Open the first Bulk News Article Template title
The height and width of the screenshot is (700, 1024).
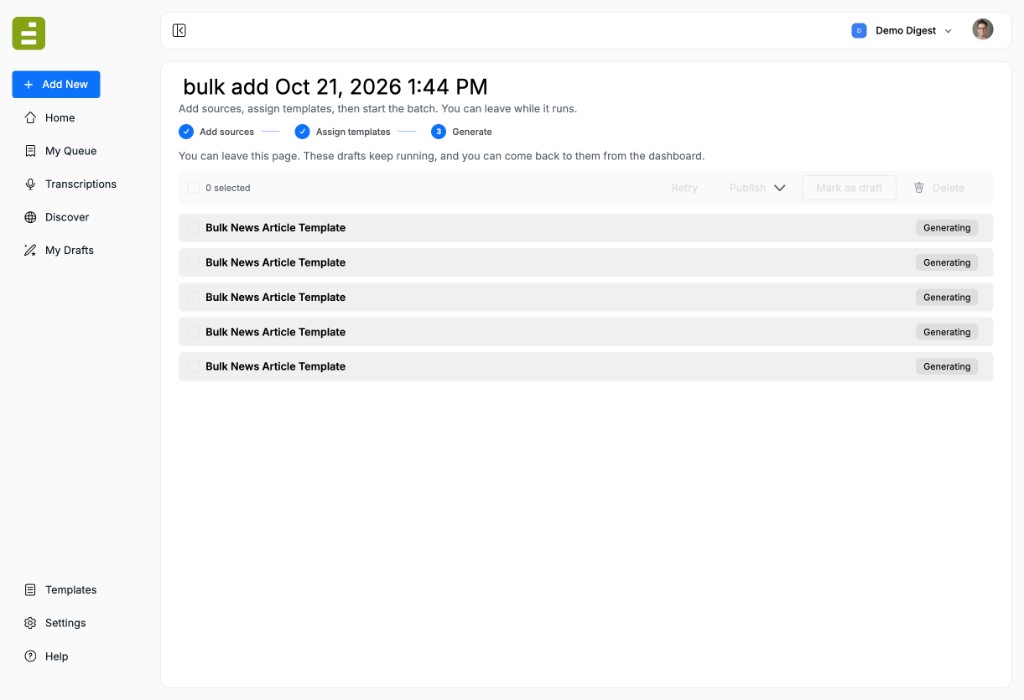click(x=275, y=227)
